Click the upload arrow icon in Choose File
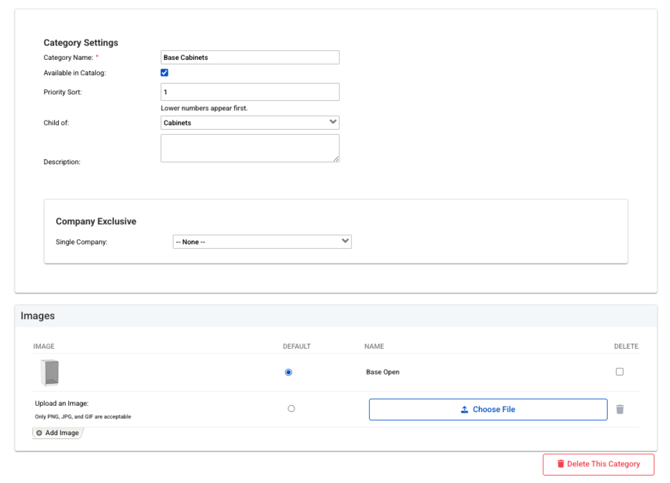The image size is (670, 483). [x=464, y=409]
